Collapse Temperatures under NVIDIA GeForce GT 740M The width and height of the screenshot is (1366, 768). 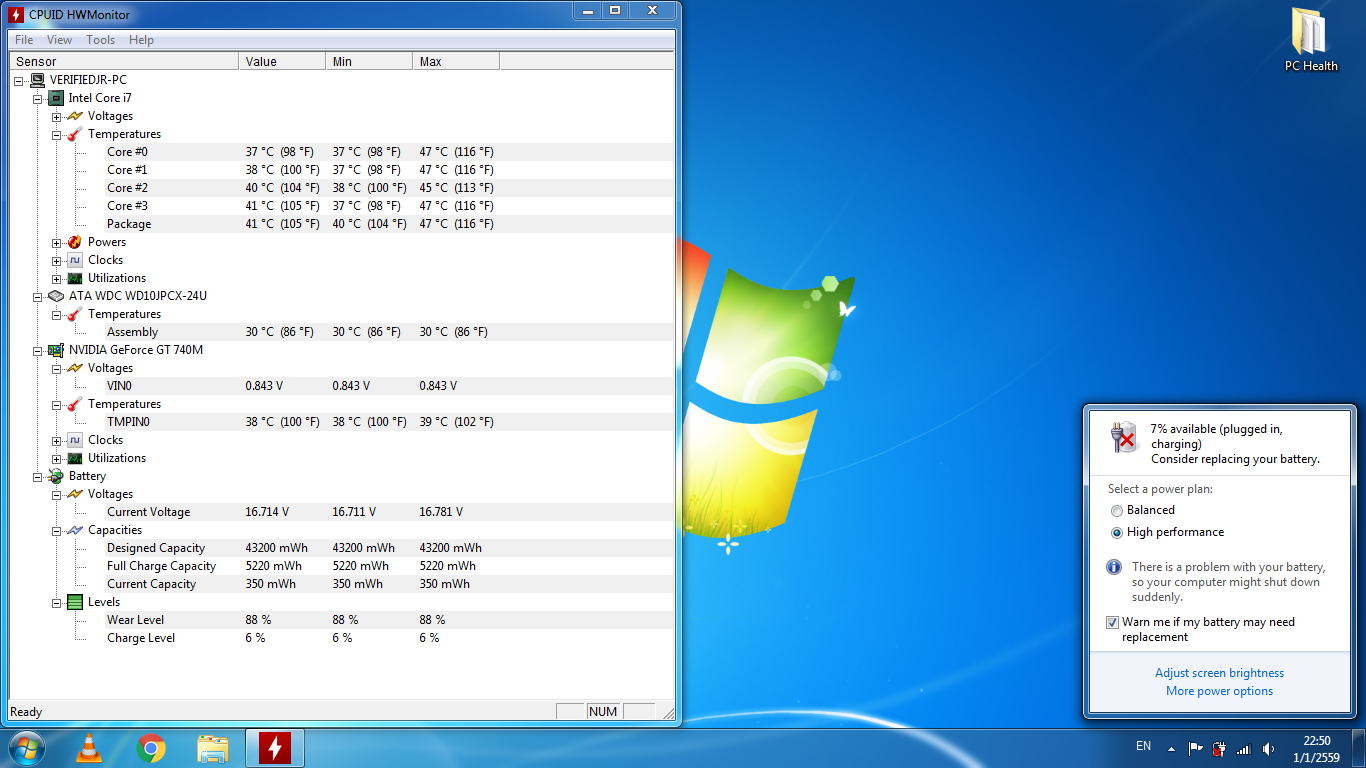point(57,404)
